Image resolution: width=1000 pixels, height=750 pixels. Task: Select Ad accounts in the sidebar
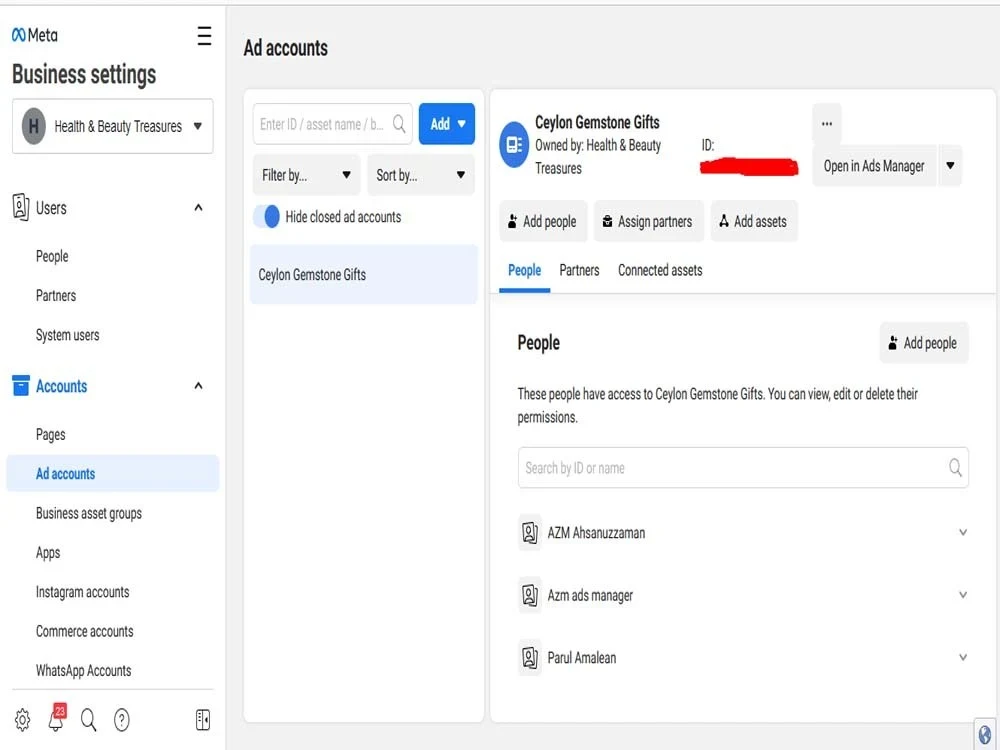pos(112,473)
